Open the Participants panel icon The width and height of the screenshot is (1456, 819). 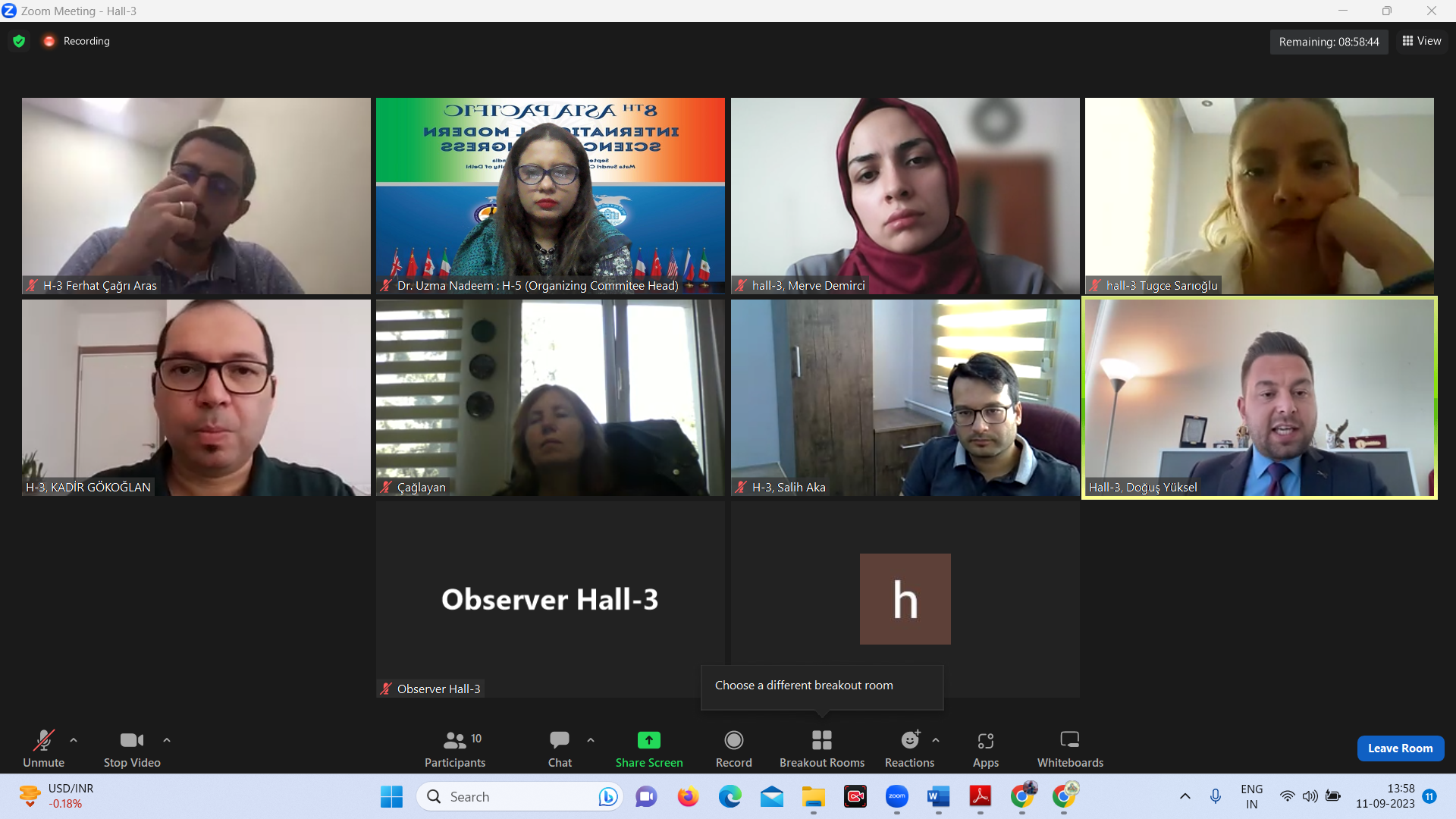pyautogui.click(x=455, y=740)
